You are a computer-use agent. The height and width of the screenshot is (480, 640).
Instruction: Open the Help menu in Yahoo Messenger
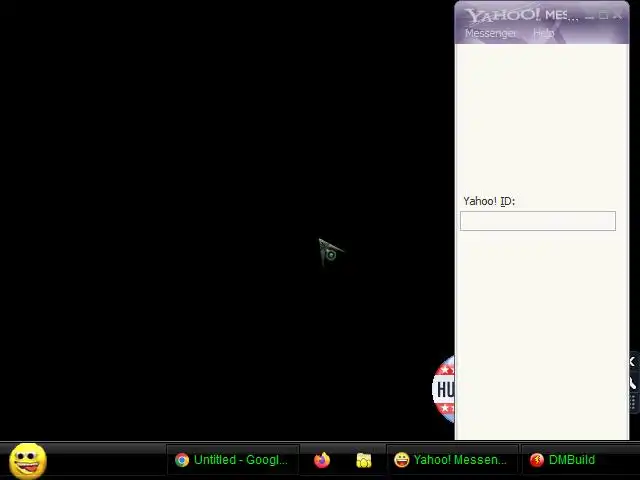(543, 33)
